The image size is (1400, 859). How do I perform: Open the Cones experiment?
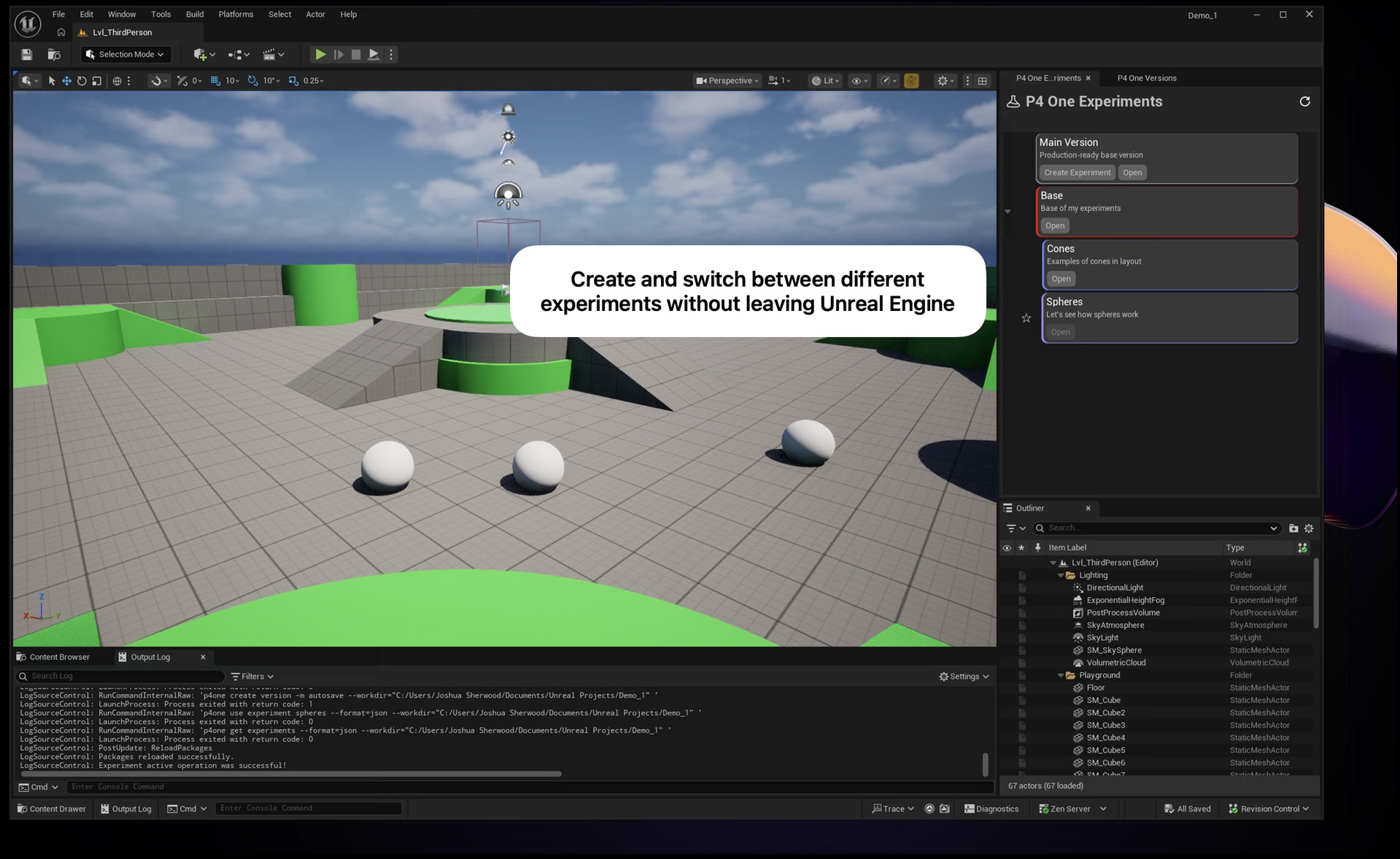(1061, 279)
